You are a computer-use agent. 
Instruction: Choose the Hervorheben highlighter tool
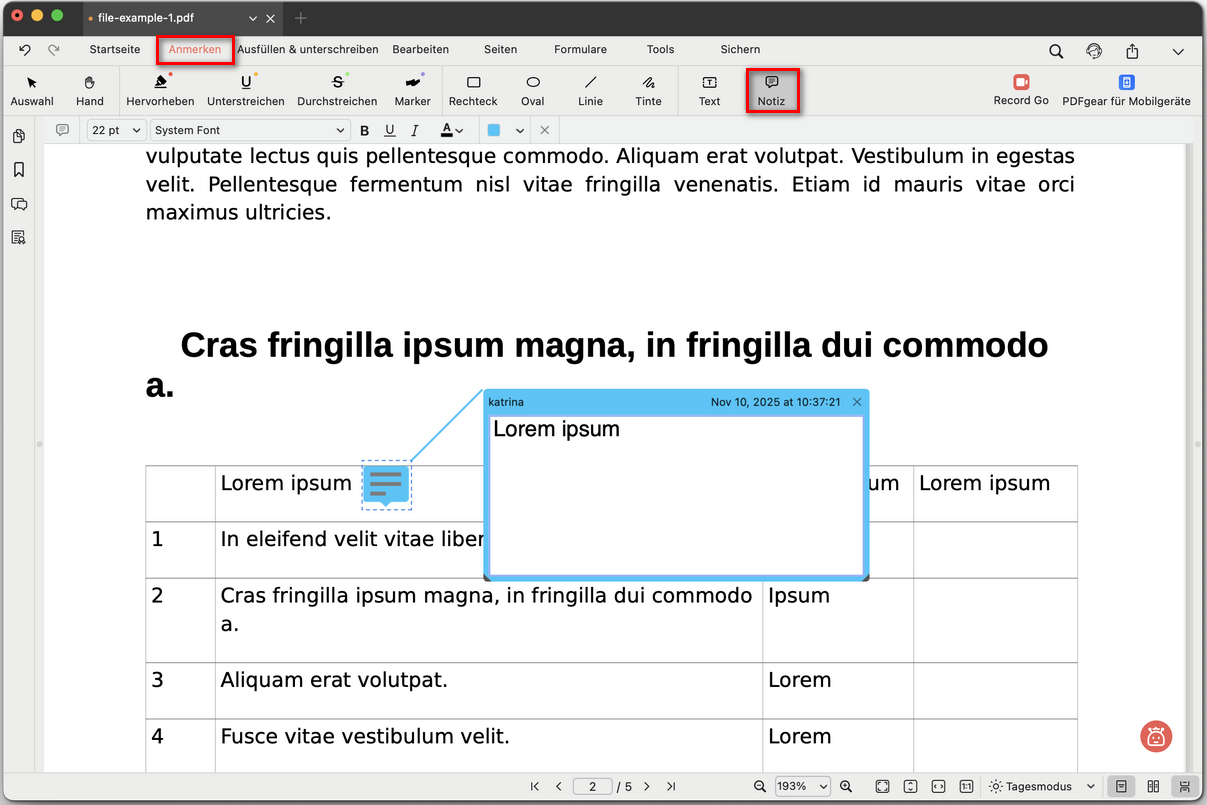coord(160,90)
